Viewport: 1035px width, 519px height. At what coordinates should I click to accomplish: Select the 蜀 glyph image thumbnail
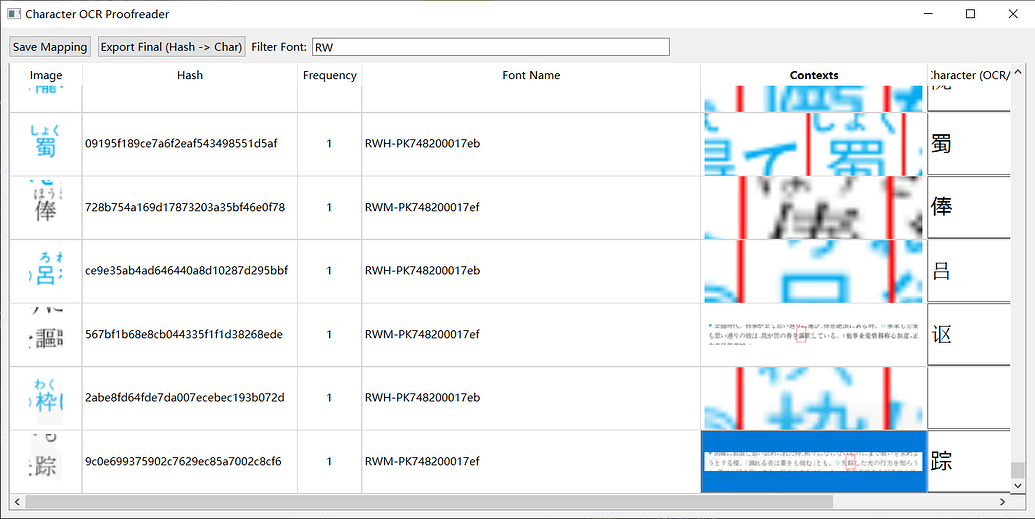(46, 144)
